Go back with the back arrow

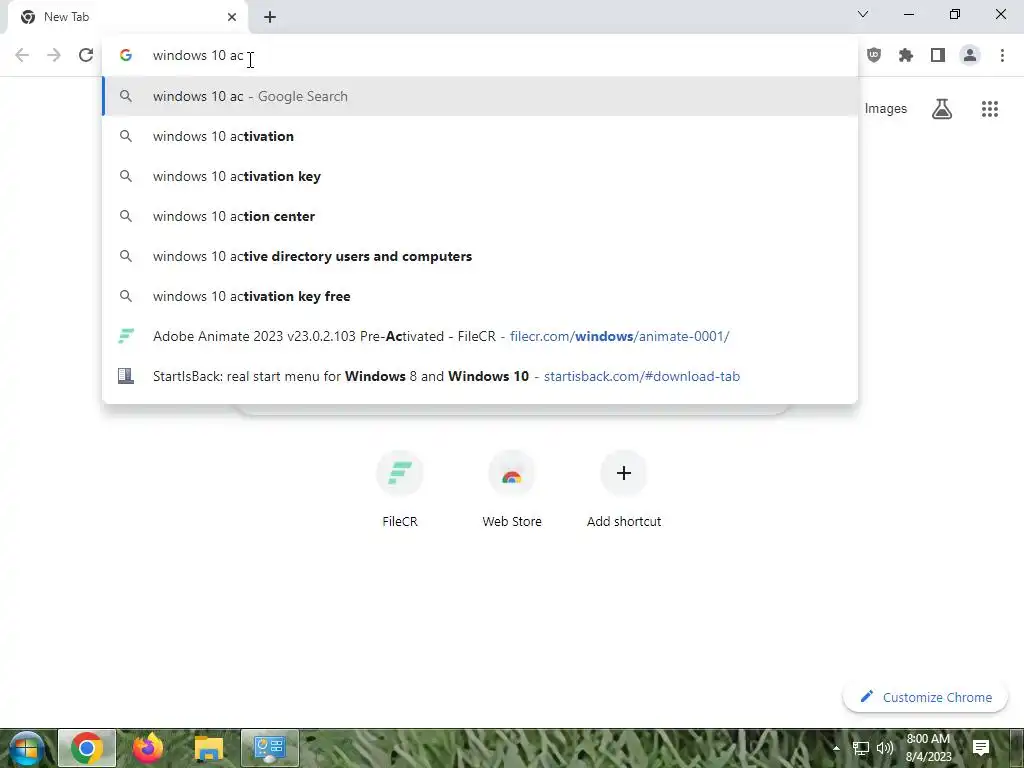22,55
